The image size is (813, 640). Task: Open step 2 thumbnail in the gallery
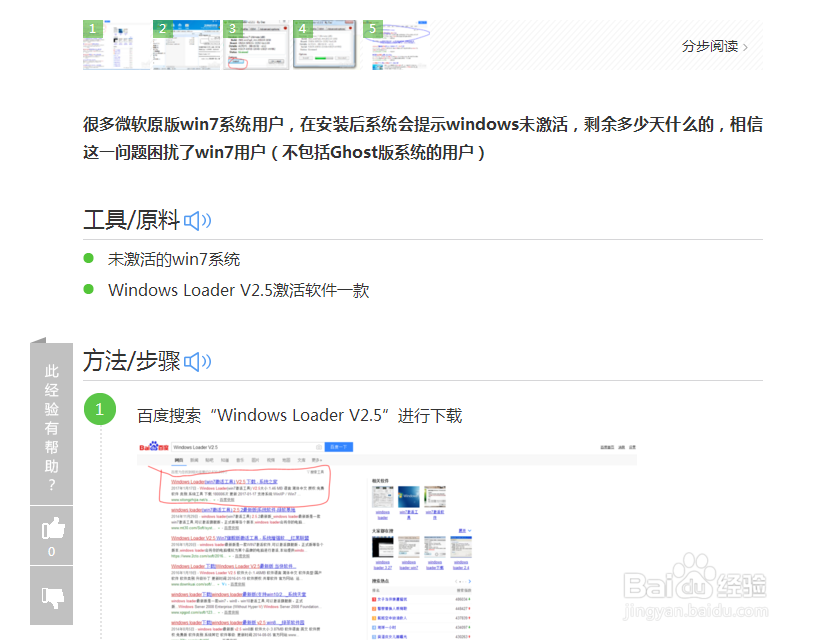(x=187, y=45)
